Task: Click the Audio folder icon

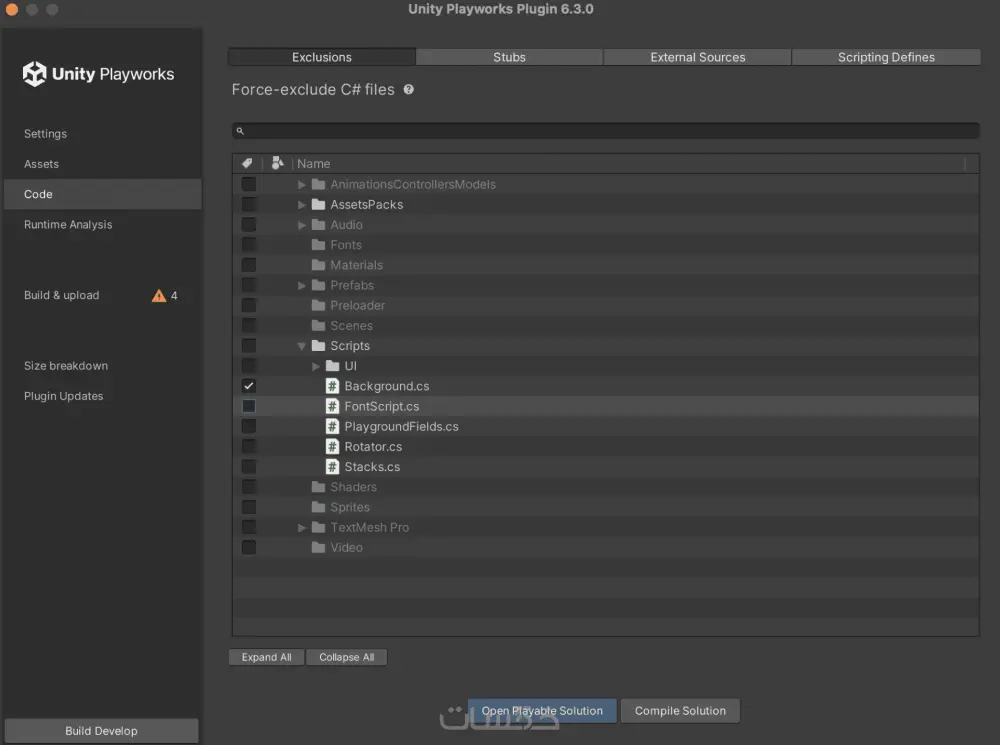Action: tap(318, 225)
